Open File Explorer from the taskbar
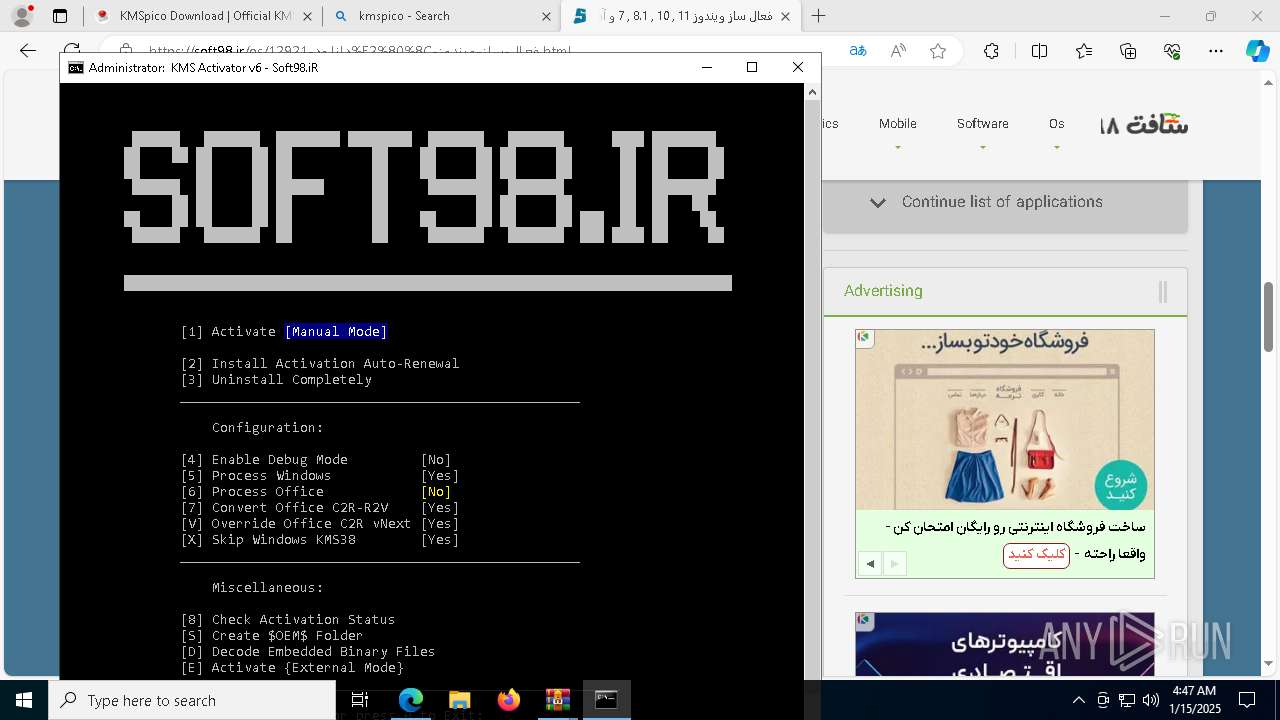 coord(459,700)
